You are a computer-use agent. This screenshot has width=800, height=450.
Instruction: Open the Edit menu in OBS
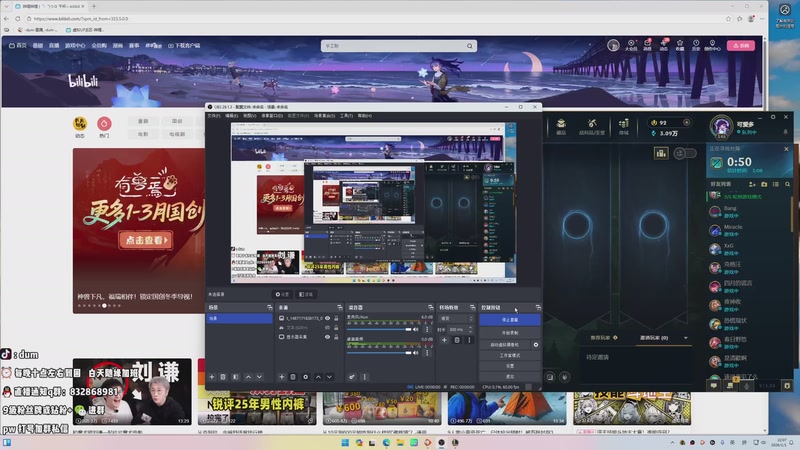click(231, 116)
